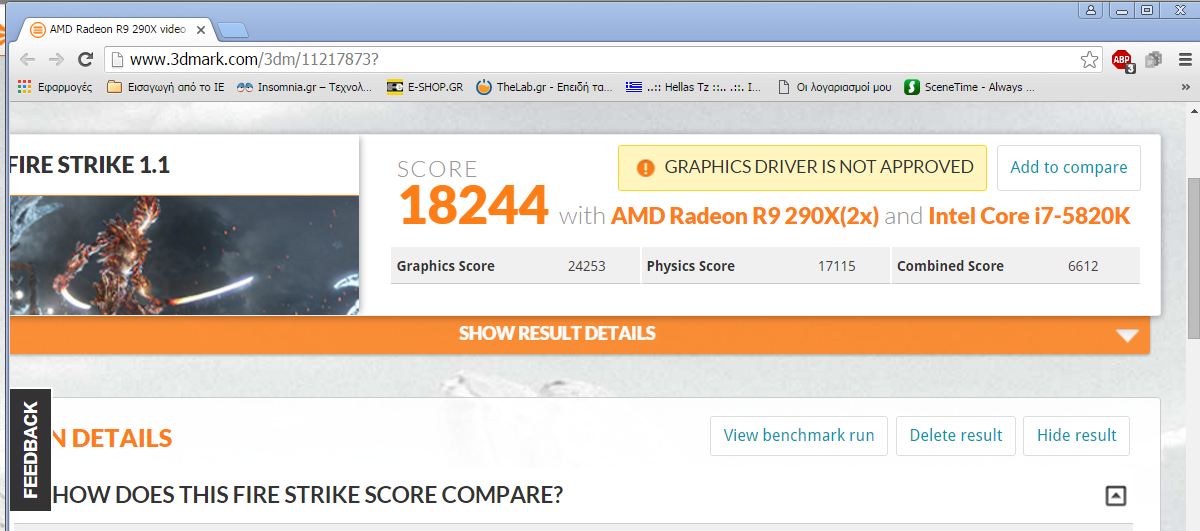Collapse the Fire Strike score comparison section

click(x=1116, y=495)
